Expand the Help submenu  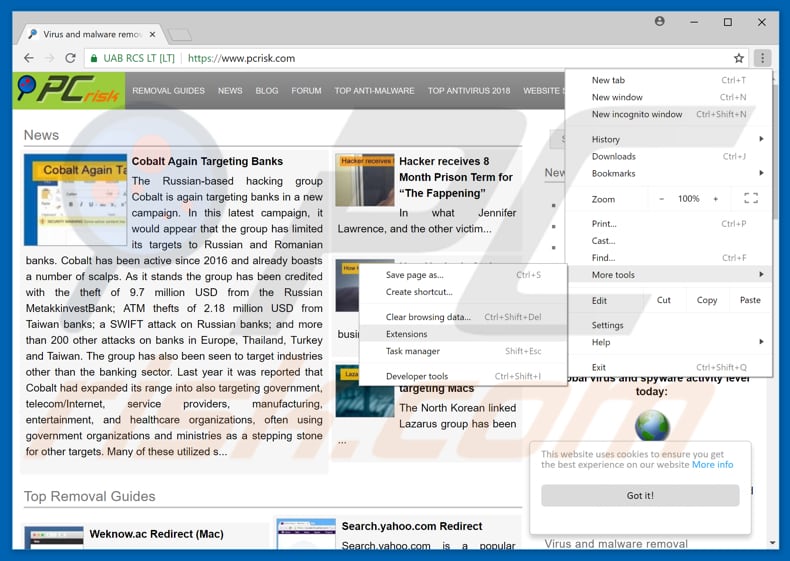click(669, 342)
